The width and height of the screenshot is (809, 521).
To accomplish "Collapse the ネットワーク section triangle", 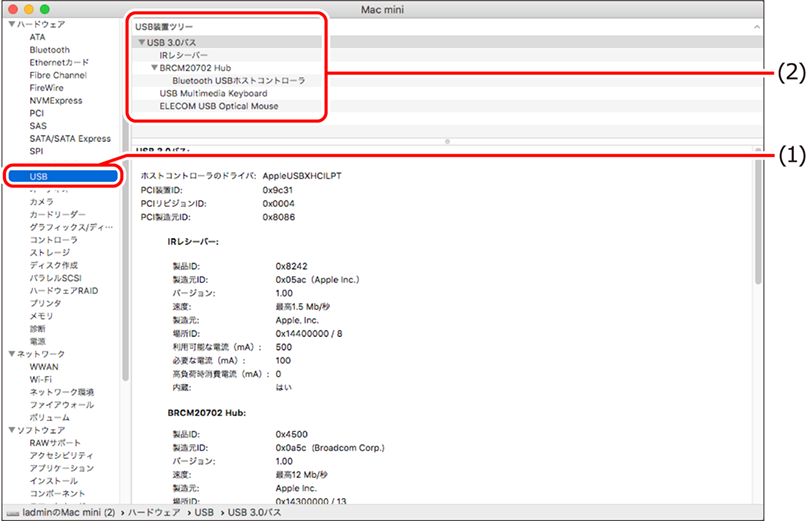I will [x=11, y=354].
